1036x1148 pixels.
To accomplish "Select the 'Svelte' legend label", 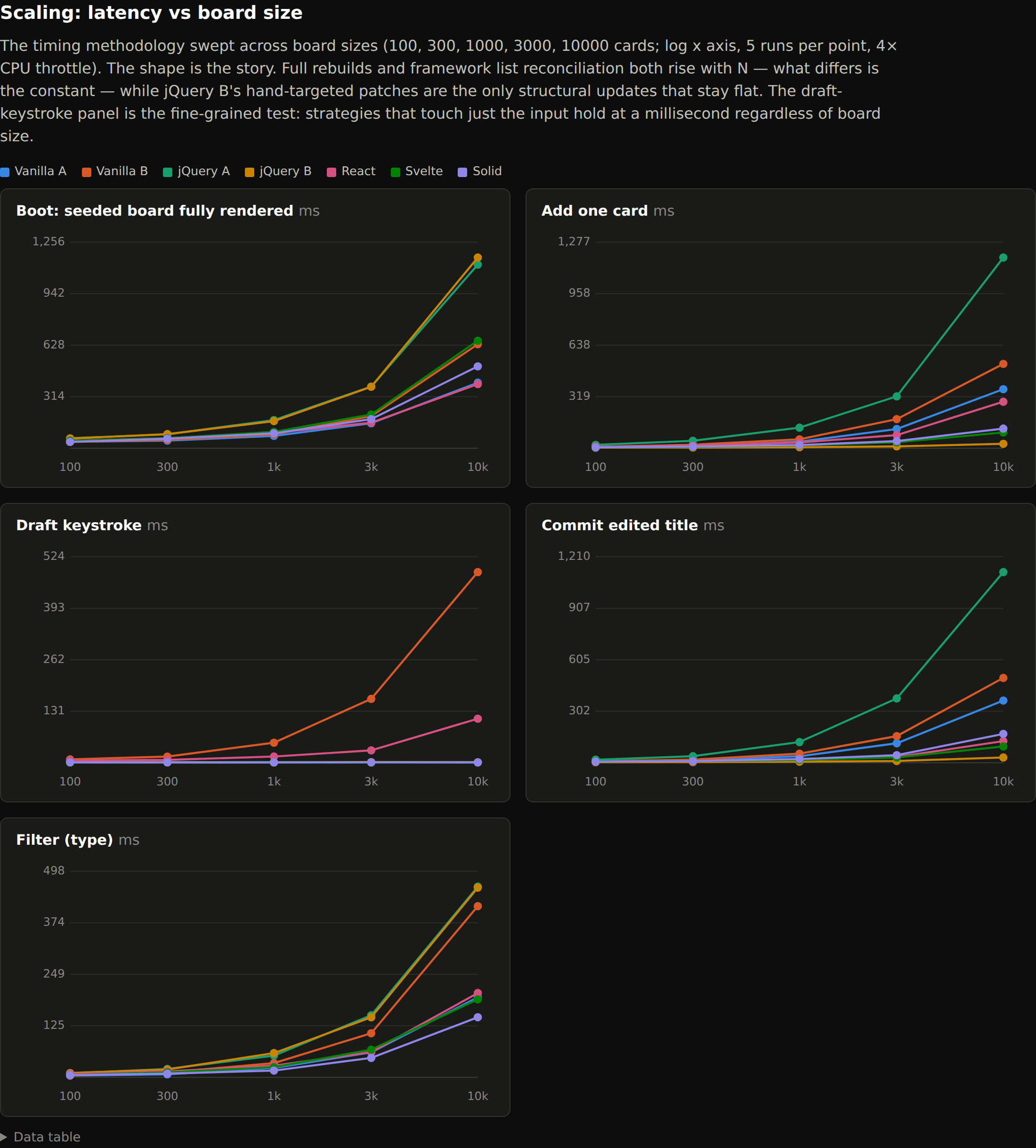I will point(423,171).
